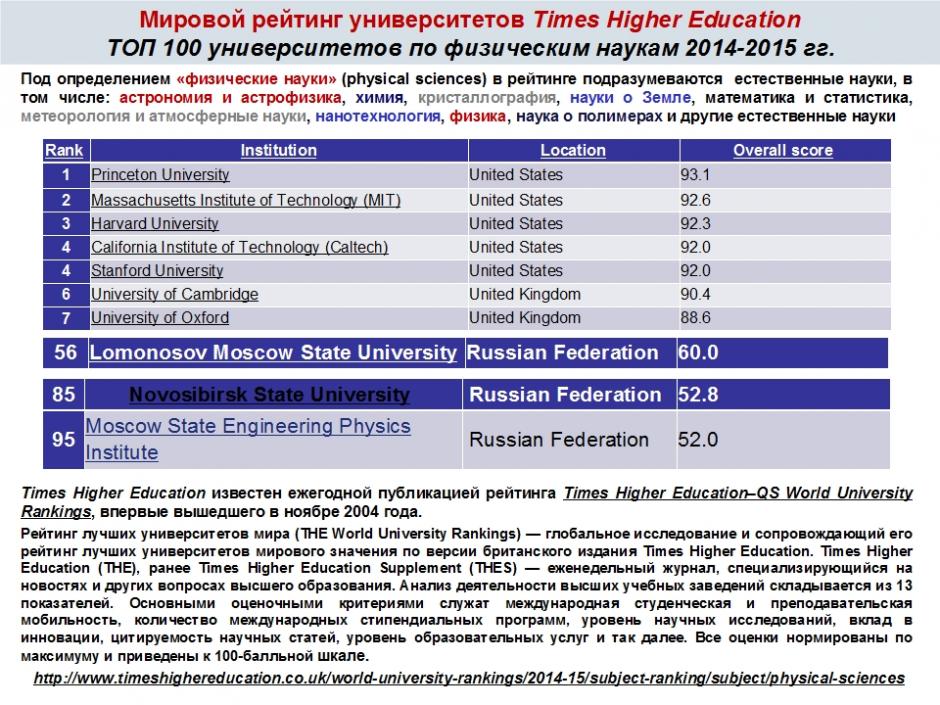940x705 pixels.
Task: Click Russian Federation in the Novosibirsk row
Action: 565,394
